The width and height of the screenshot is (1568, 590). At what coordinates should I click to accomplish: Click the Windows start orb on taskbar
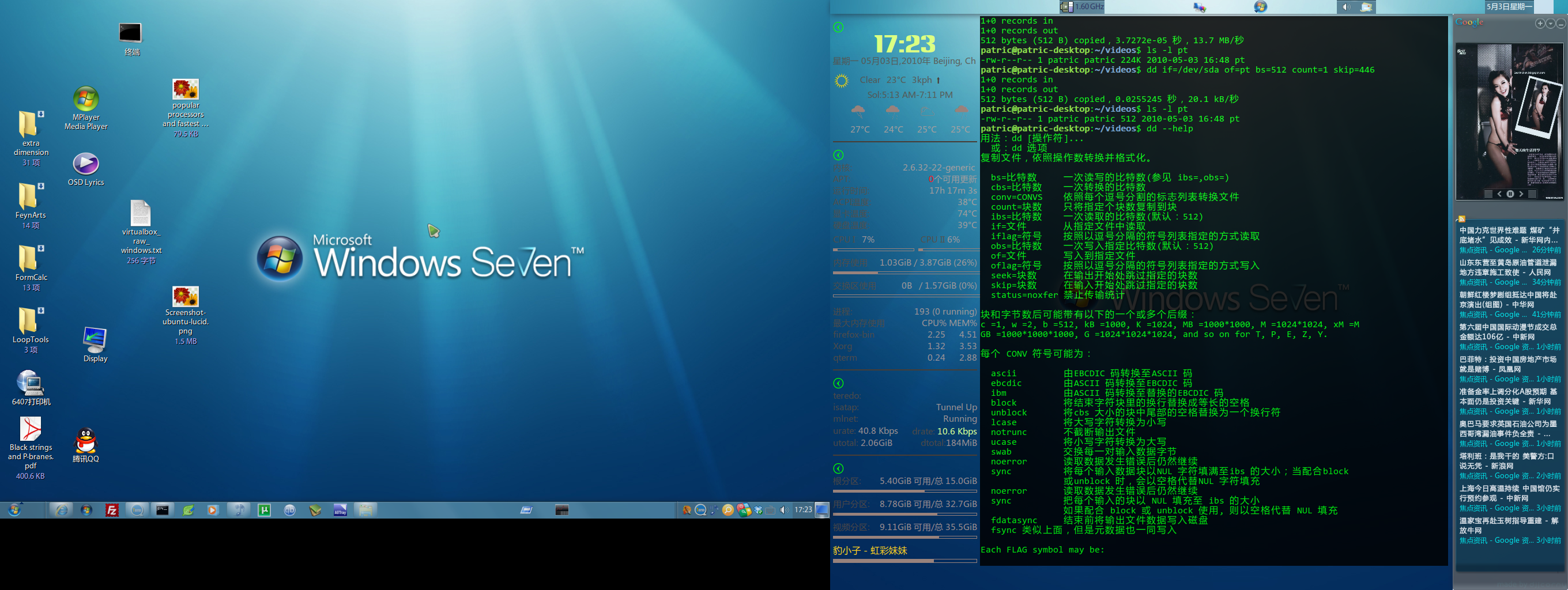pyautogui.click(x=14, y=510)
